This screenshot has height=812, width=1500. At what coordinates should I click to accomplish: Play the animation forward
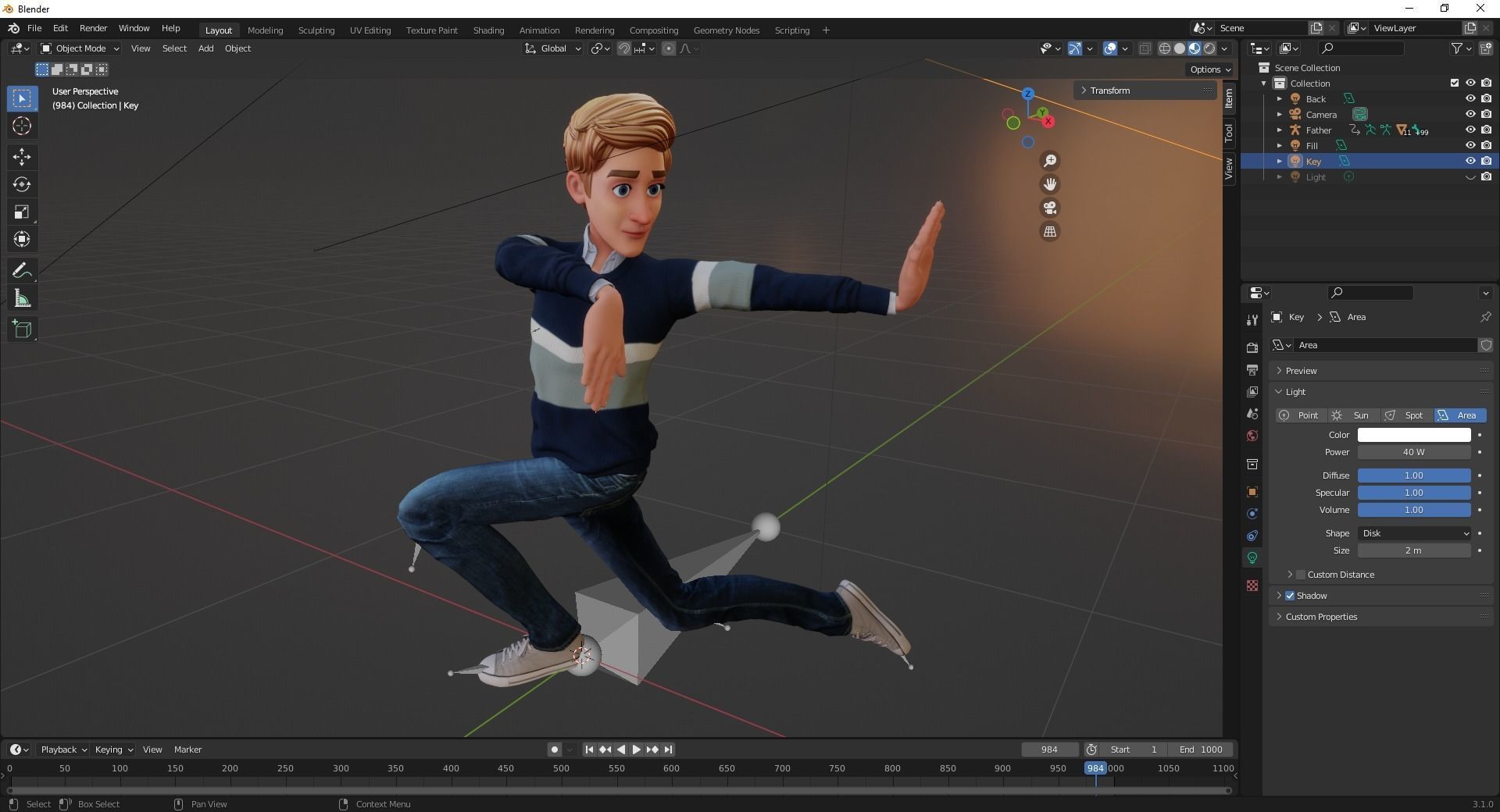[x=636, y=750]
